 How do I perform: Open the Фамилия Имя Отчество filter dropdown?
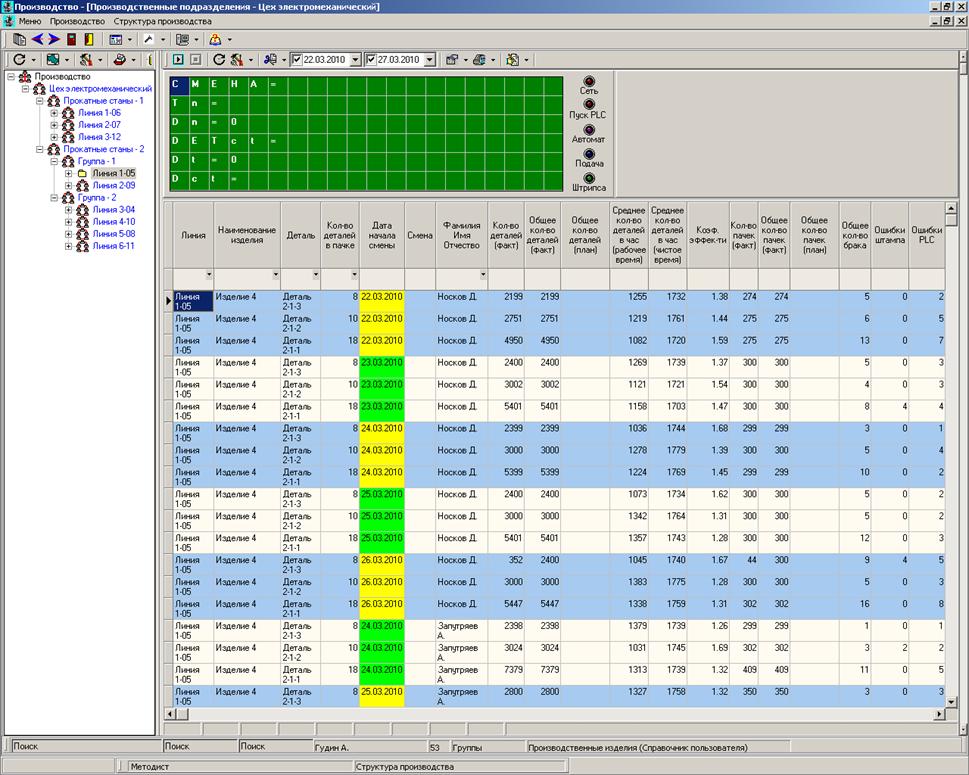point(483,274)
